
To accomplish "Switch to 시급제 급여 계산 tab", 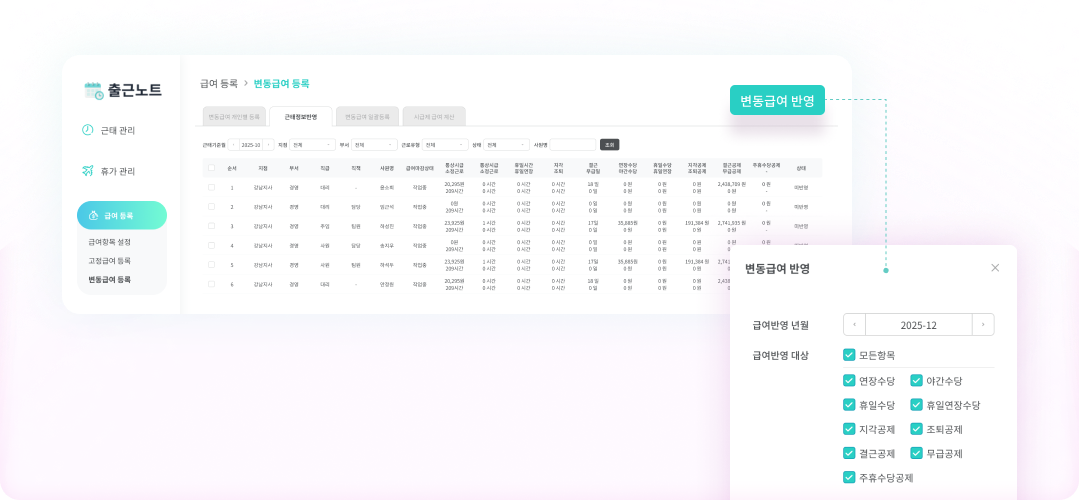I will (435, 117).
